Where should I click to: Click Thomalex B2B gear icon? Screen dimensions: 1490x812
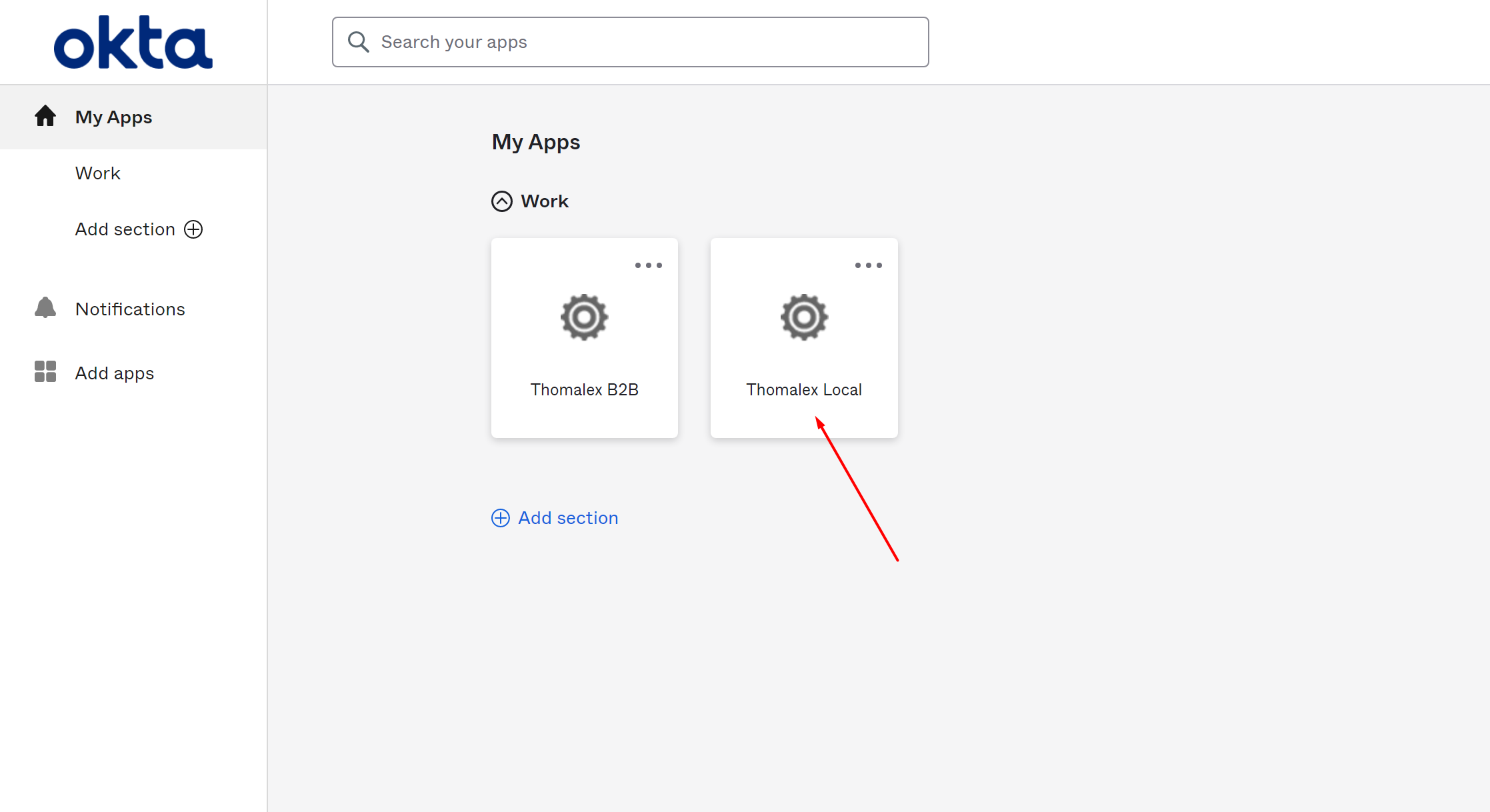(584, 317)
